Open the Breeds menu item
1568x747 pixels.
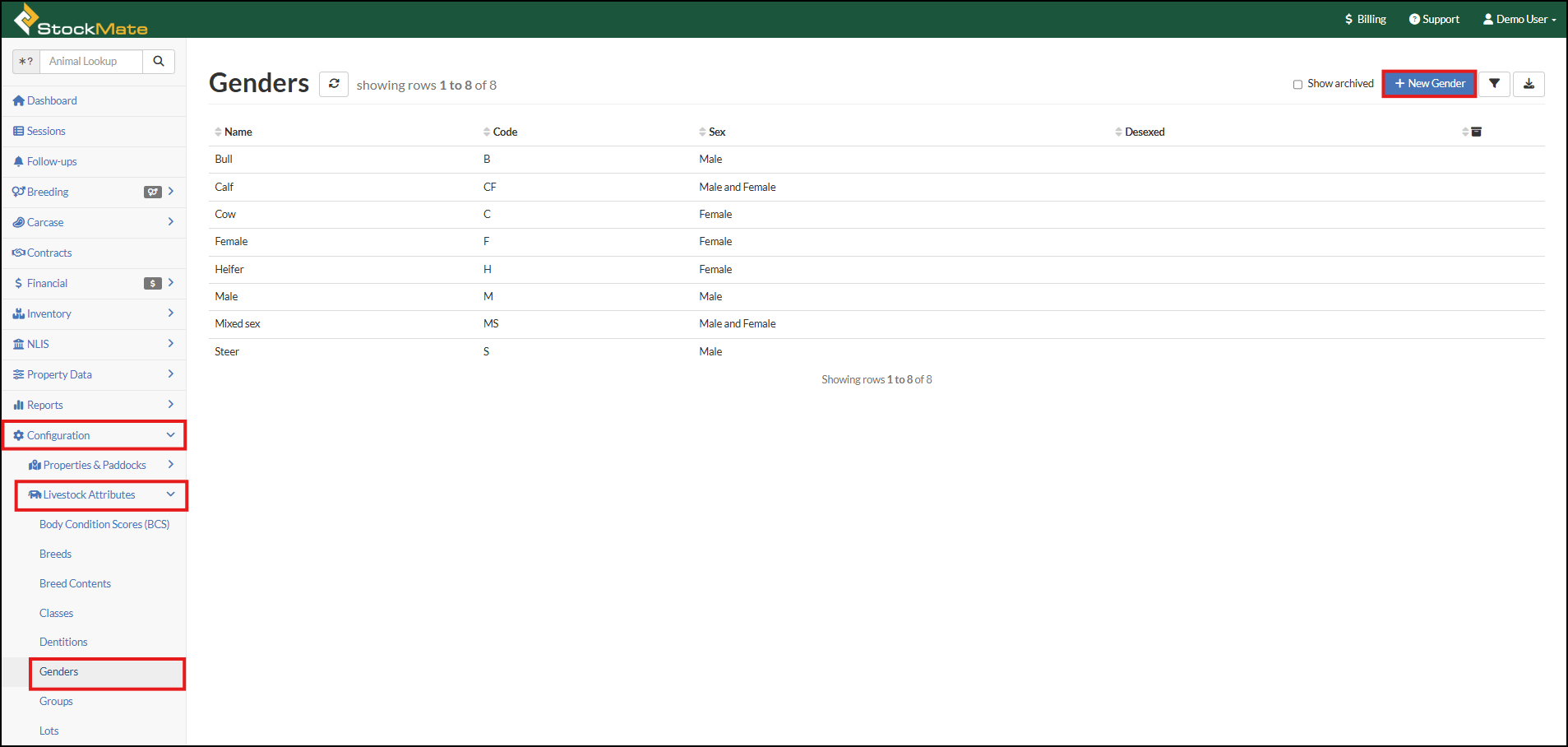(x=55, y=554)
